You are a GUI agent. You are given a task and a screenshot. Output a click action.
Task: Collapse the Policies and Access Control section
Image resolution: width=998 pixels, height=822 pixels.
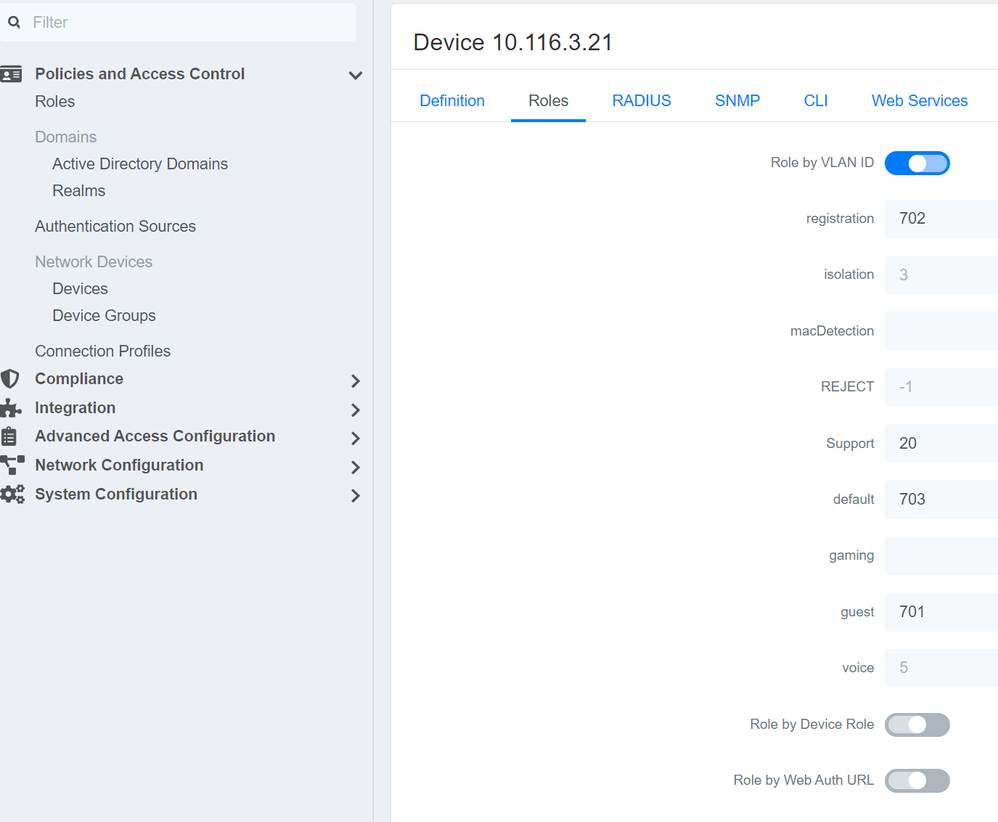355,75
